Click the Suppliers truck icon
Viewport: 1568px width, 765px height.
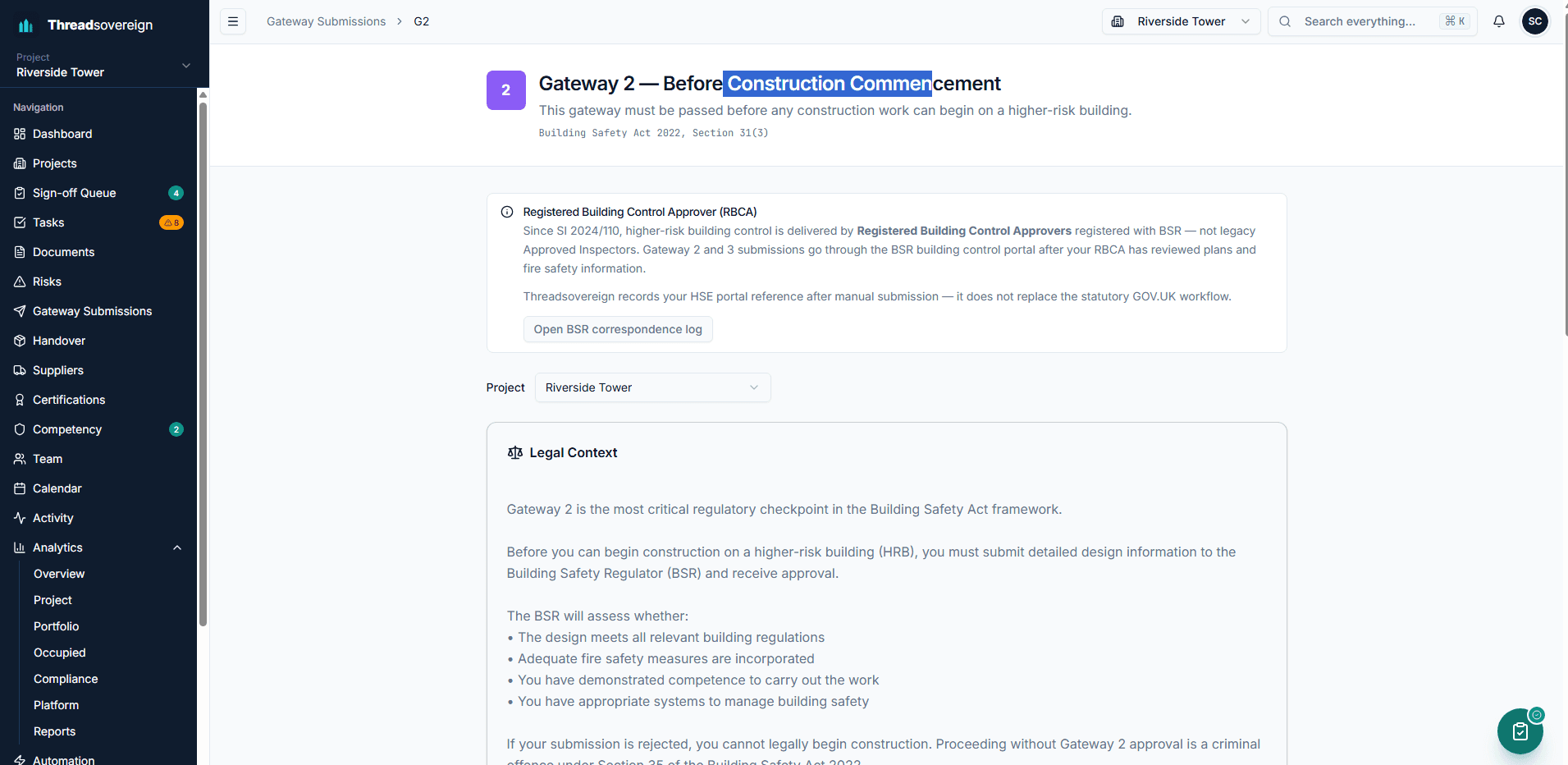click(x=20, y=370)
